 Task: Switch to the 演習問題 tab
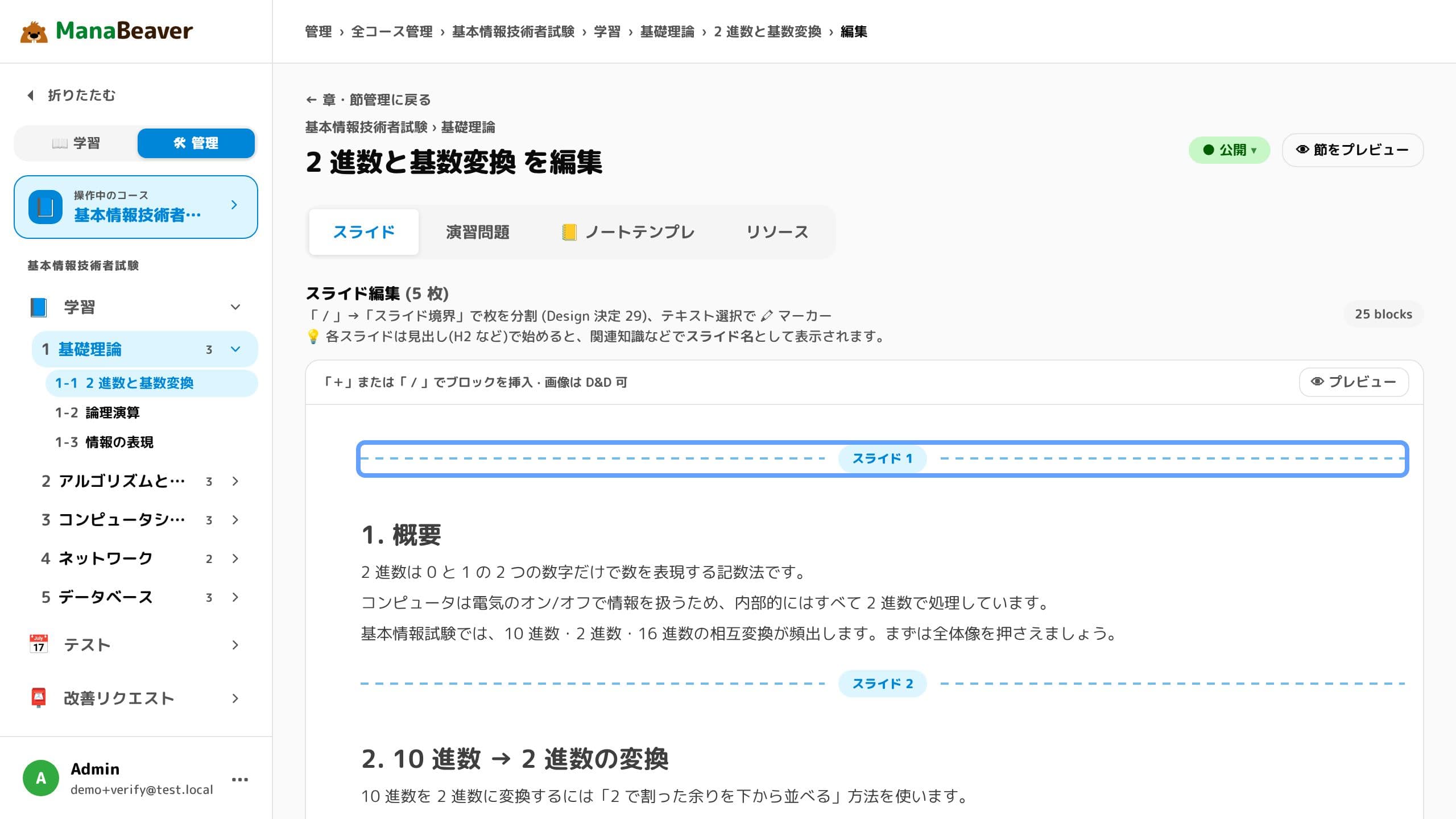click(x=478, y=232)
